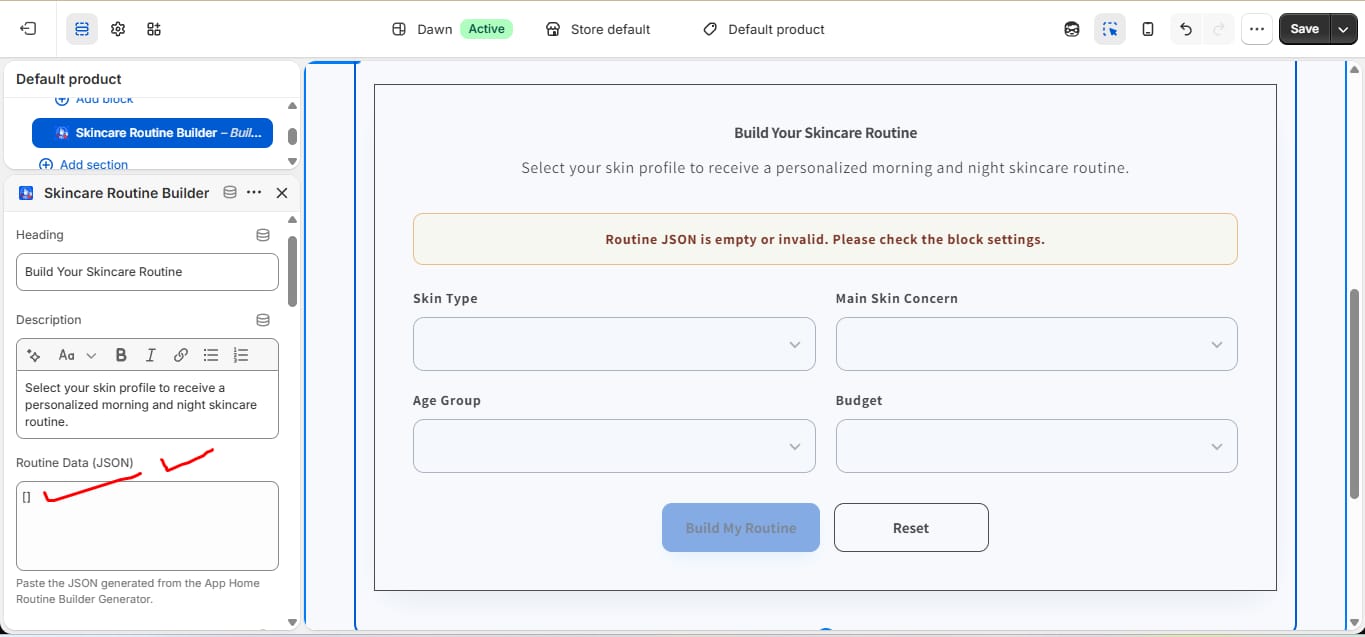Open the Budget dropdown
Viewport: 1365px width, 637px height.
click(1036, 446)
